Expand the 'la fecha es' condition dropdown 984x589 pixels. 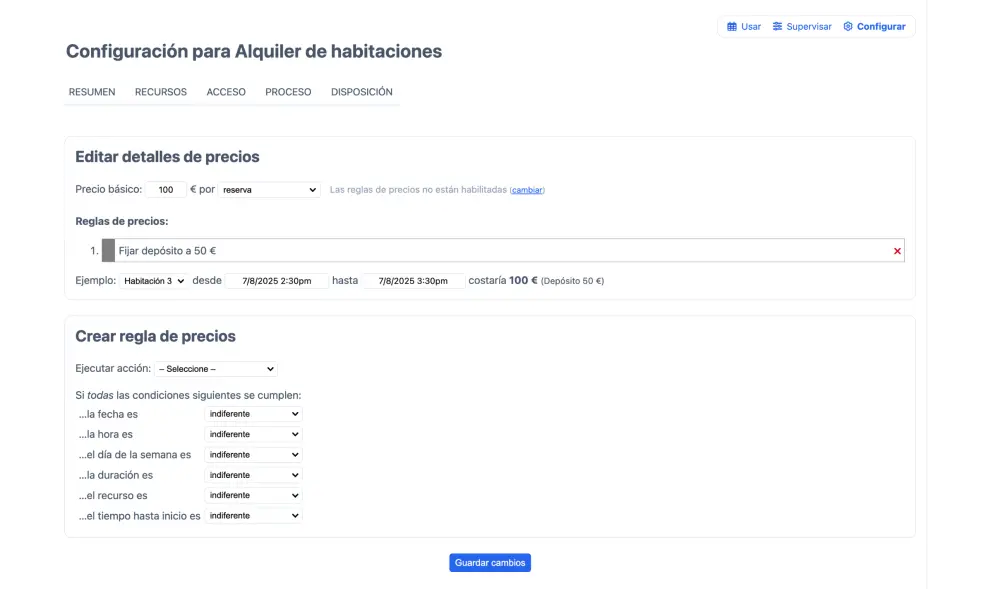pyautogui.click(x=253, y=414)
